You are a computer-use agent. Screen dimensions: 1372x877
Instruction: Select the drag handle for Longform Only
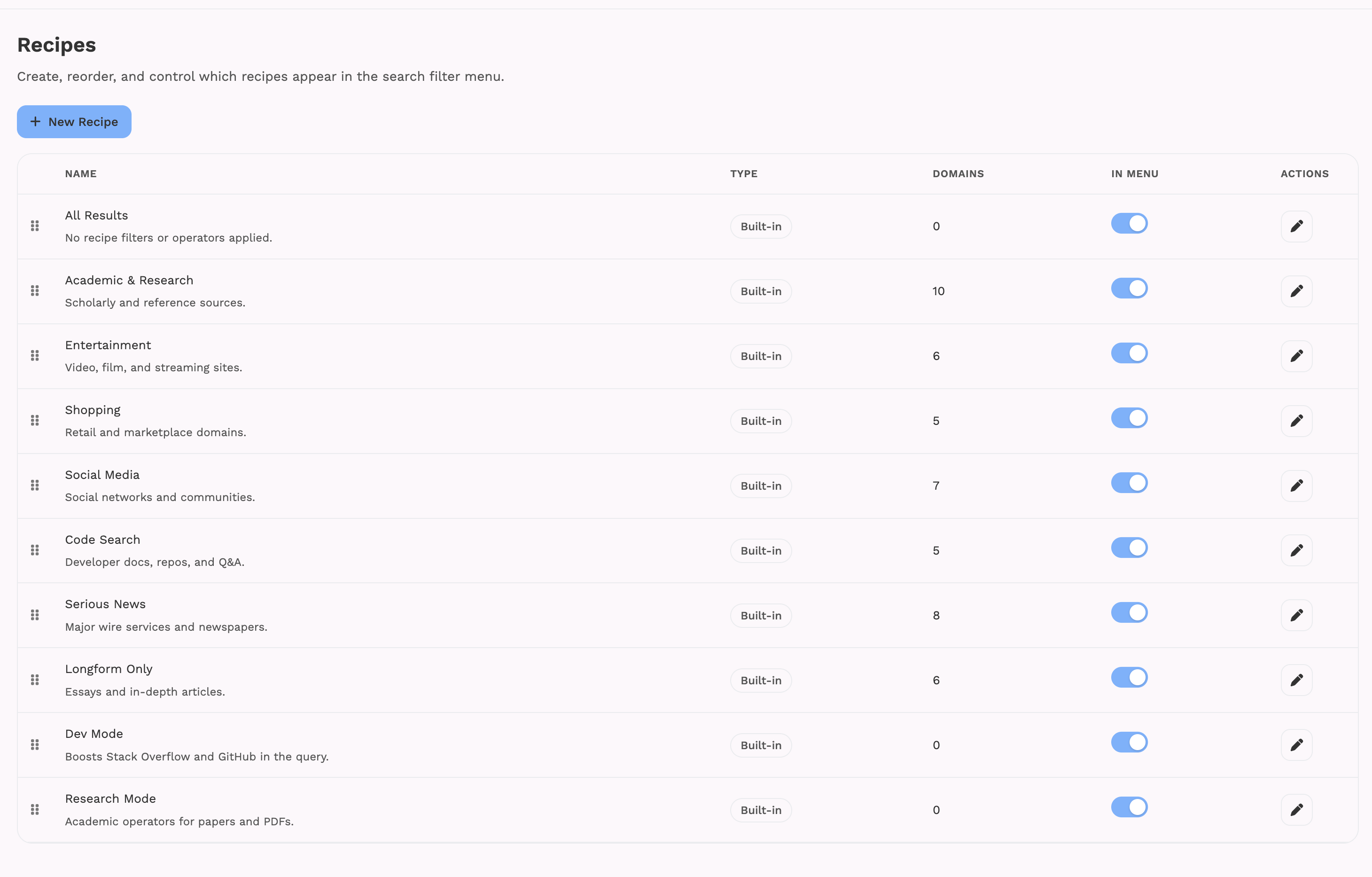click(x=35, y=680)
